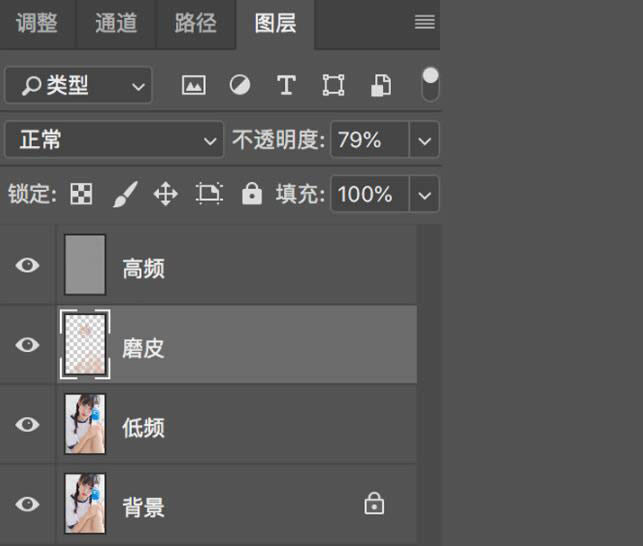Filter by shape layers icon
The width and height of the screenshot is (643, 546).
[333, 86]
